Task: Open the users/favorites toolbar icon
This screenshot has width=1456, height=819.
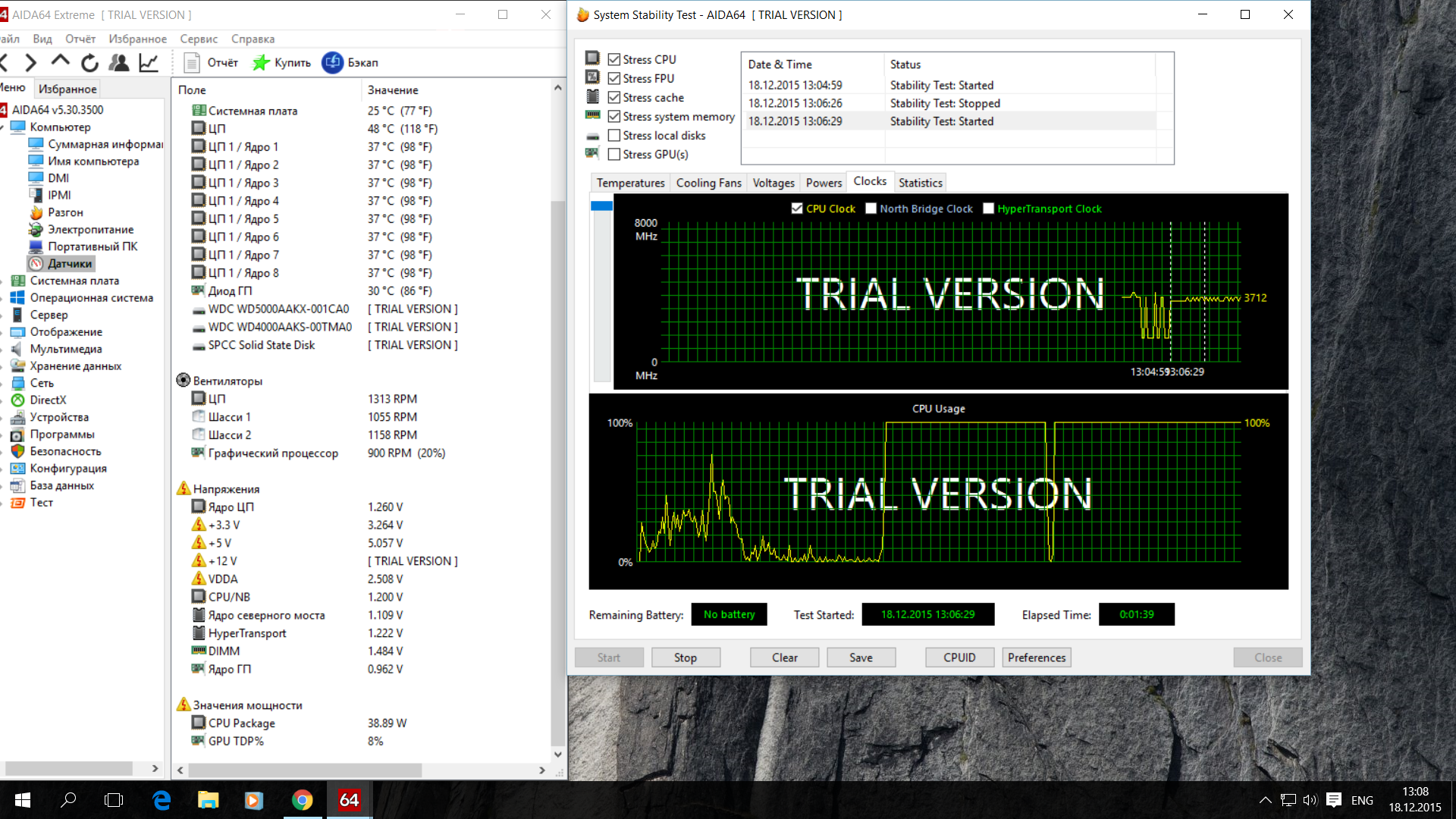Action: click(119, 63)
